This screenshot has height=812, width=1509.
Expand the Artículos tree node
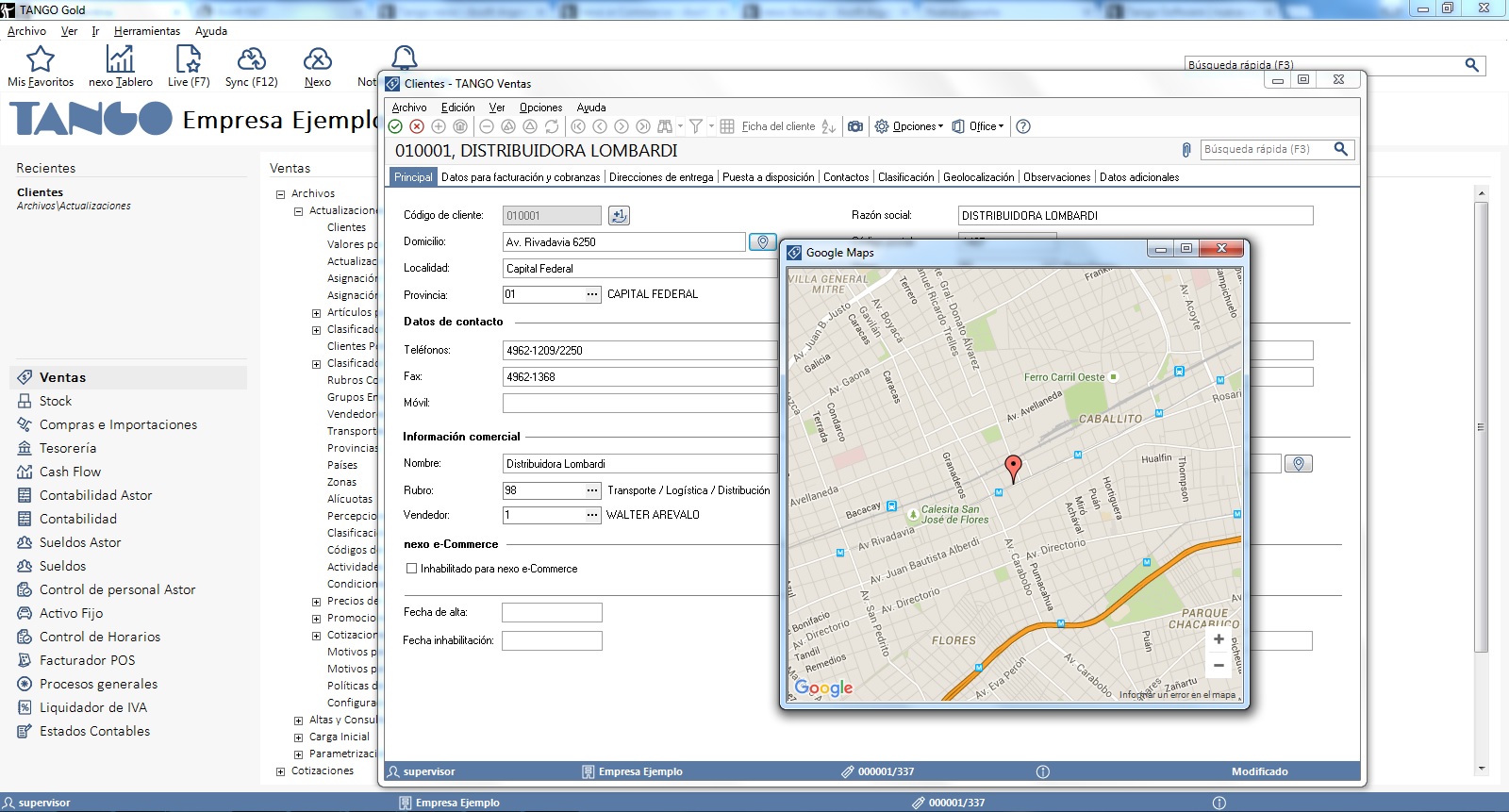click(x=316, y=313)
